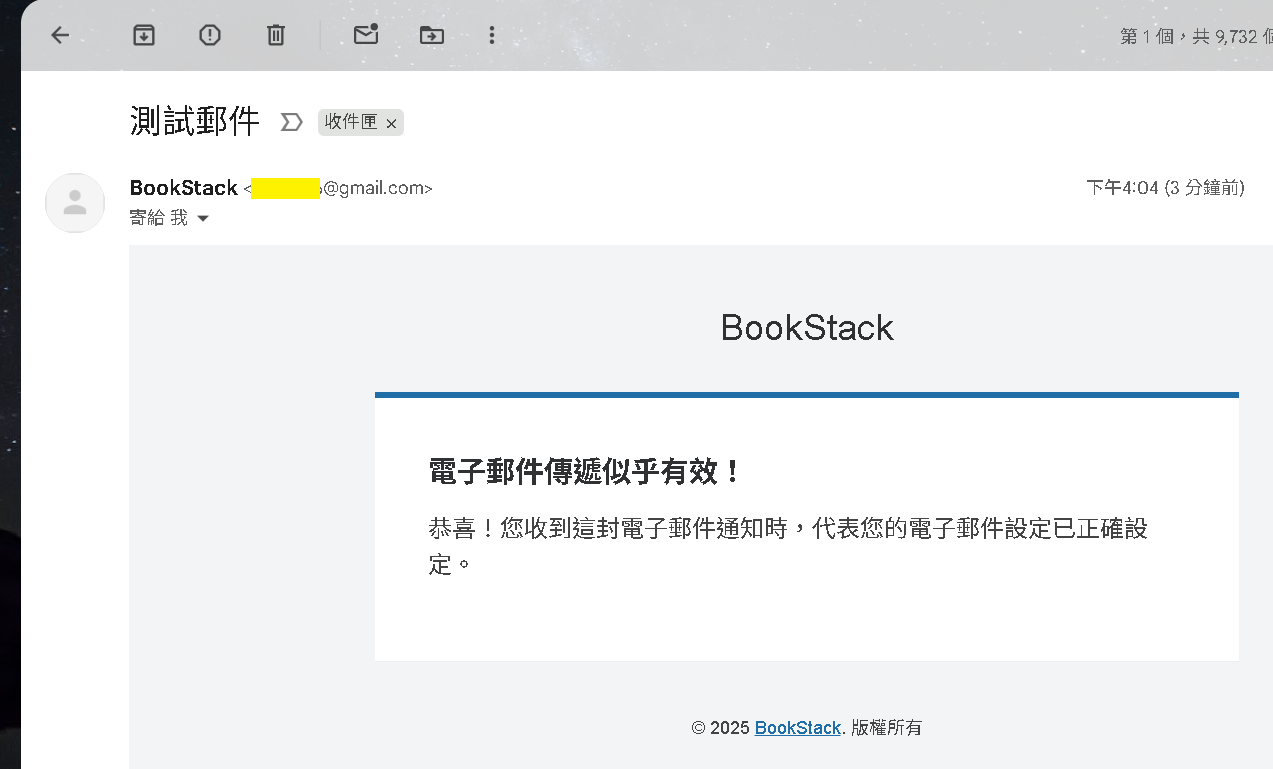Click the large BookStack header in the email body

click(x=807, y=328)
